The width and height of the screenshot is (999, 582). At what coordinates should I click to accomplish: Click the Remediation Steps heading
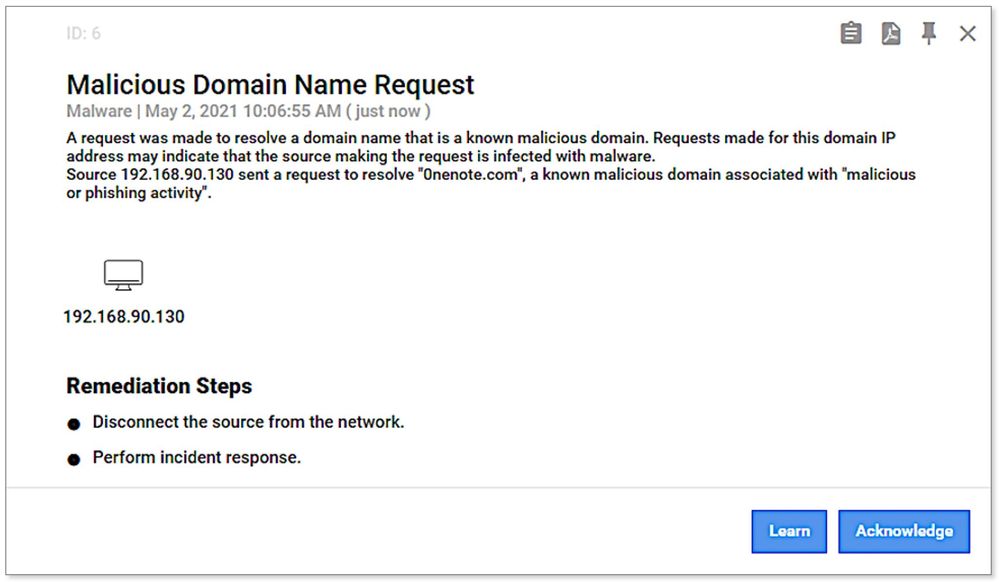pos(159,386)
